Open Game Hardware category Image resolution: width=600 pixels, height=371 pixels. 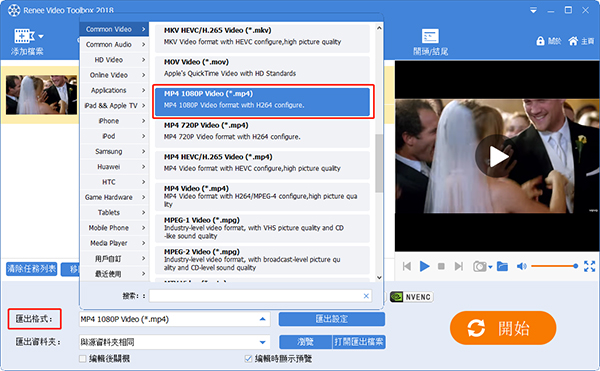[x=114, y=197]
